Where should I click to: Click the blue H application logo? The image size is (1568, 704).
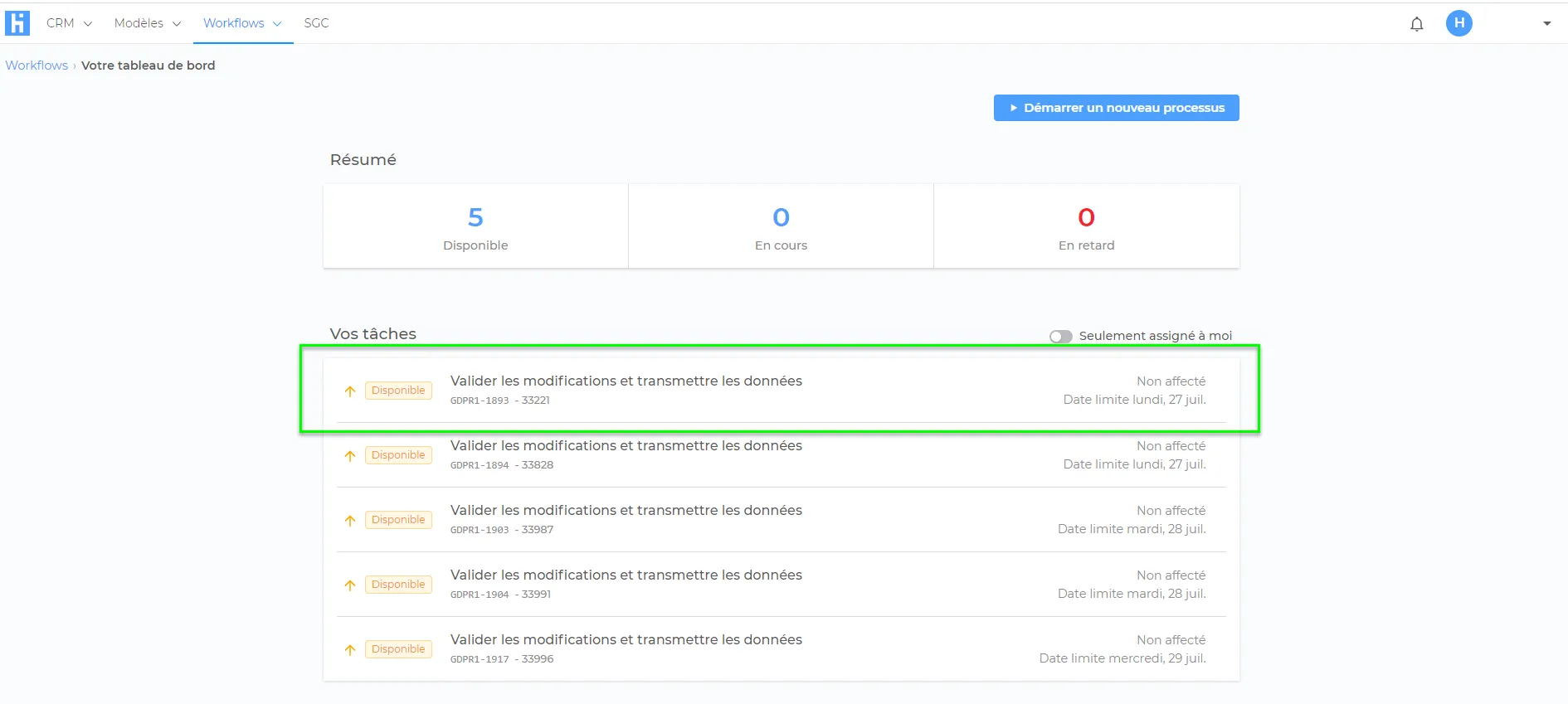point(17,23)
